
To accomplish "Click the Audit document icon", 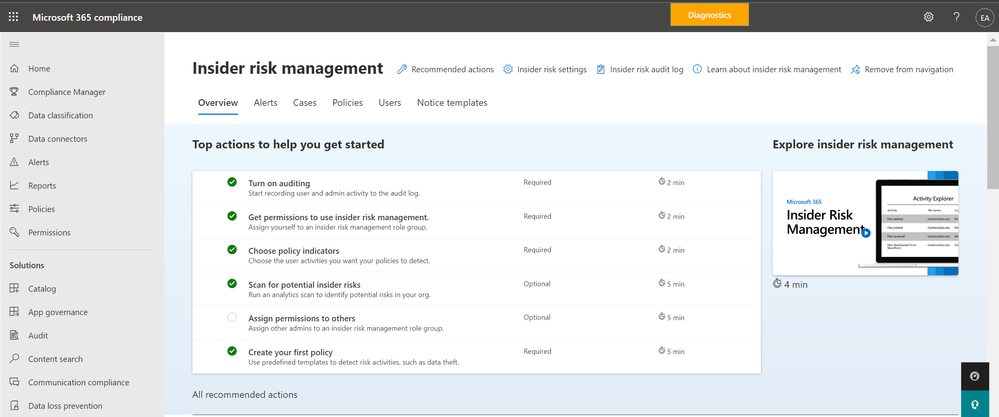I will click(x=14, y=336).
